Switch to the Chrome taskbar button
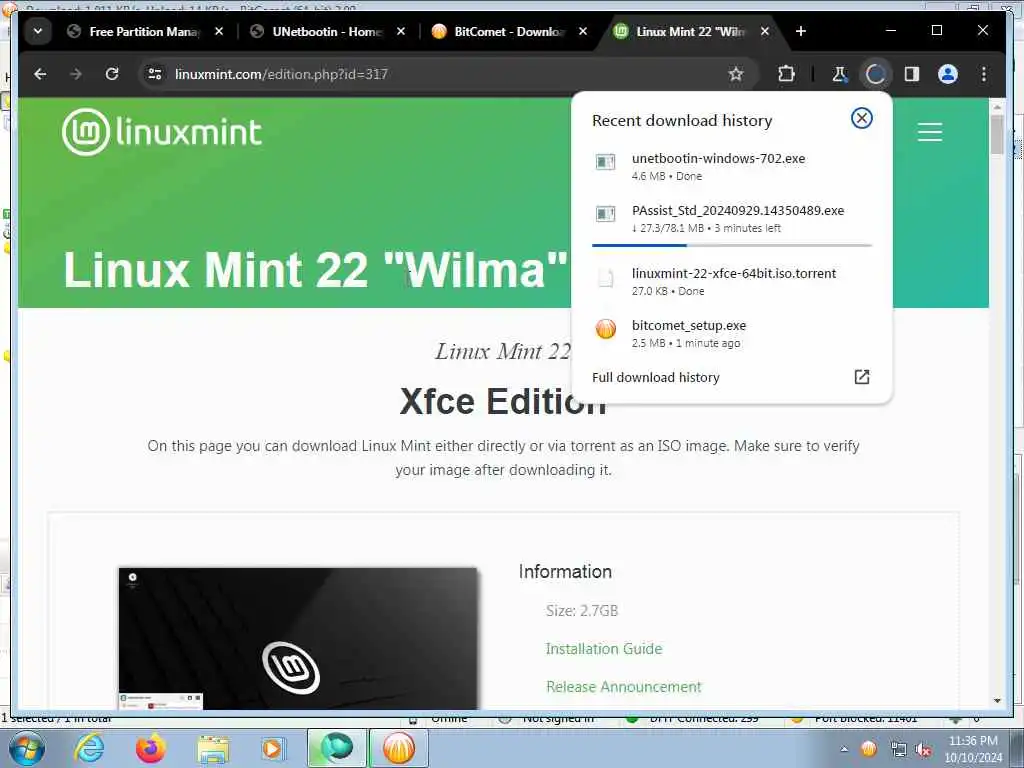 pos(337,748)
